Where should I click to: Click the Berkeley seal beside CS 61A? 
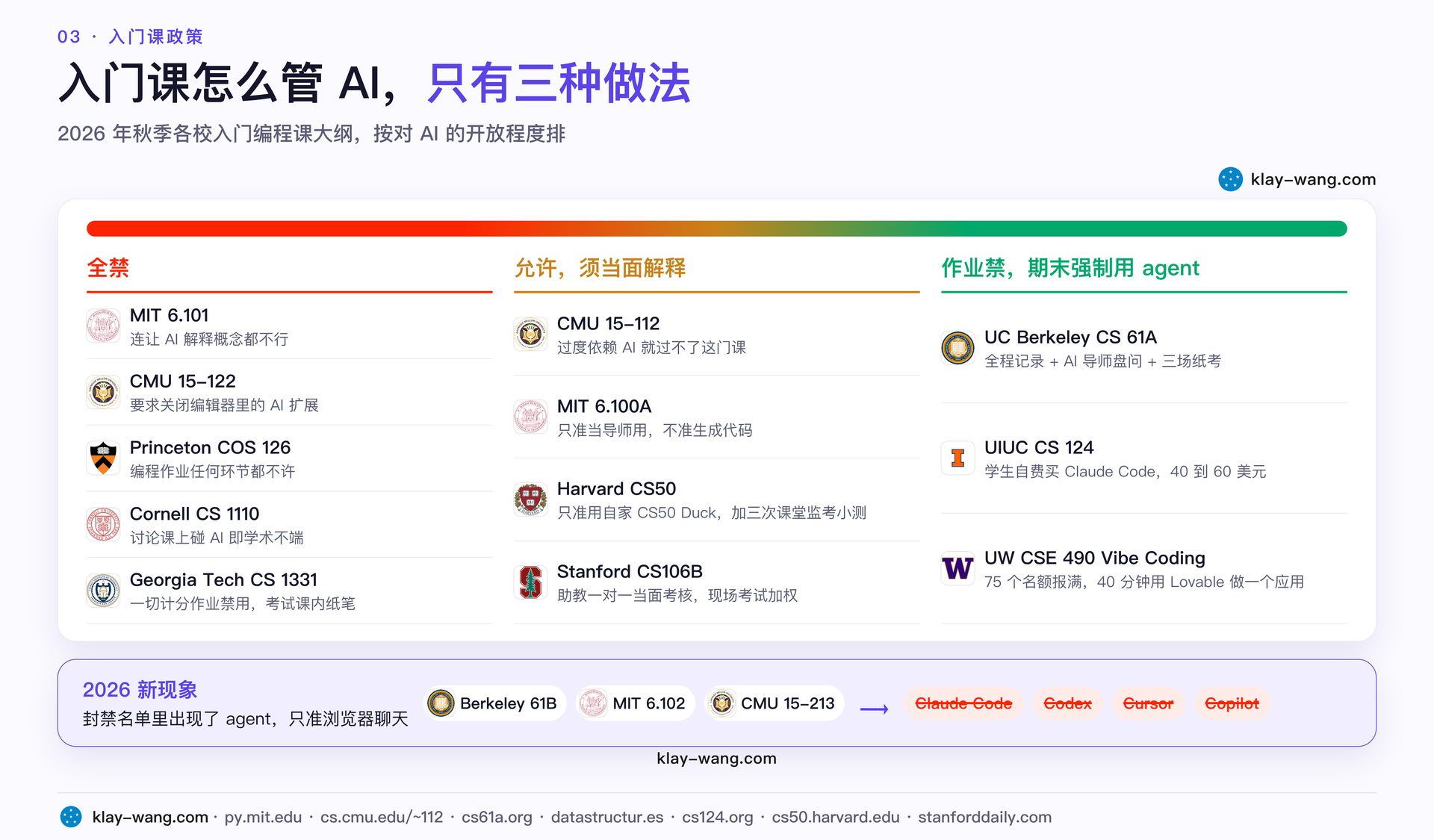click(957, 348)
